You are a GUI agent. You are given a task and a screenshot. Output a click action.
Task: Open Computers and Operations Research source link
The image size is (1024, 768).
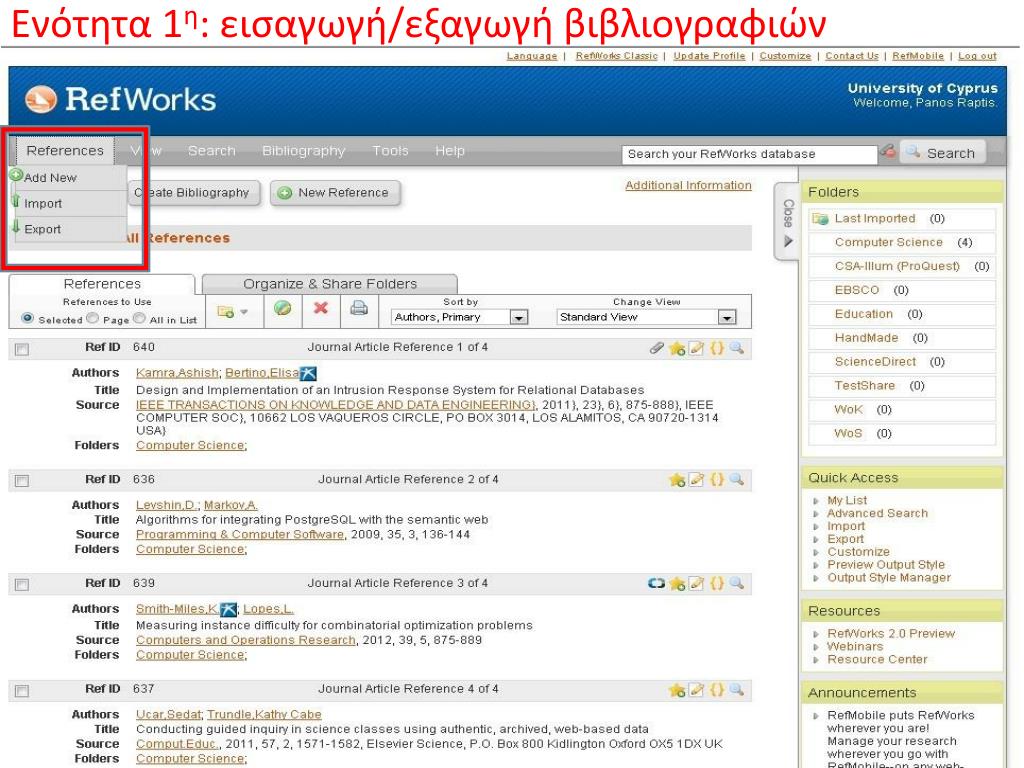click(246, 641)
